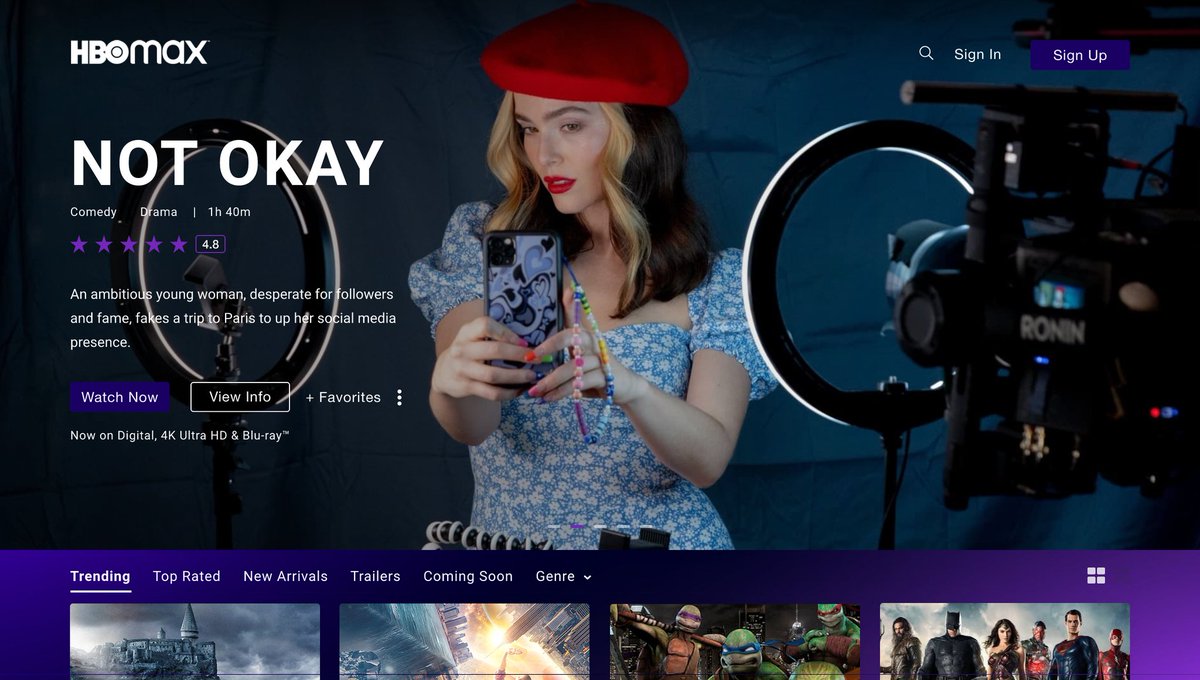Open the Ninja Turtles movie thumbnail
This screenshot has width=1200, height=680.
click(x=735, y=641)
